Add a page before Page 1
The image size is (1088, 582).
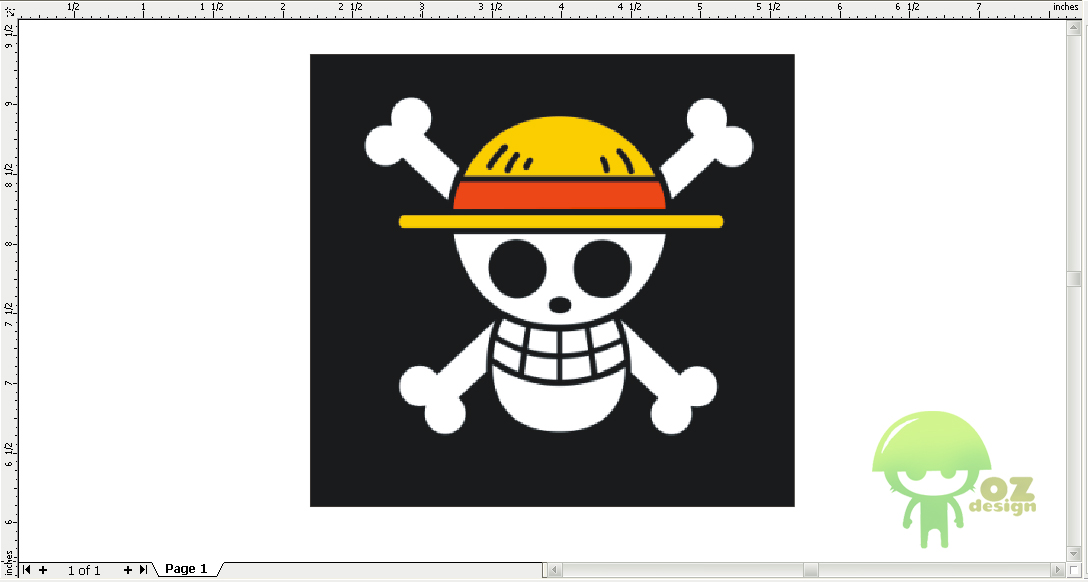pyautogui.click(x=43, y=570)
